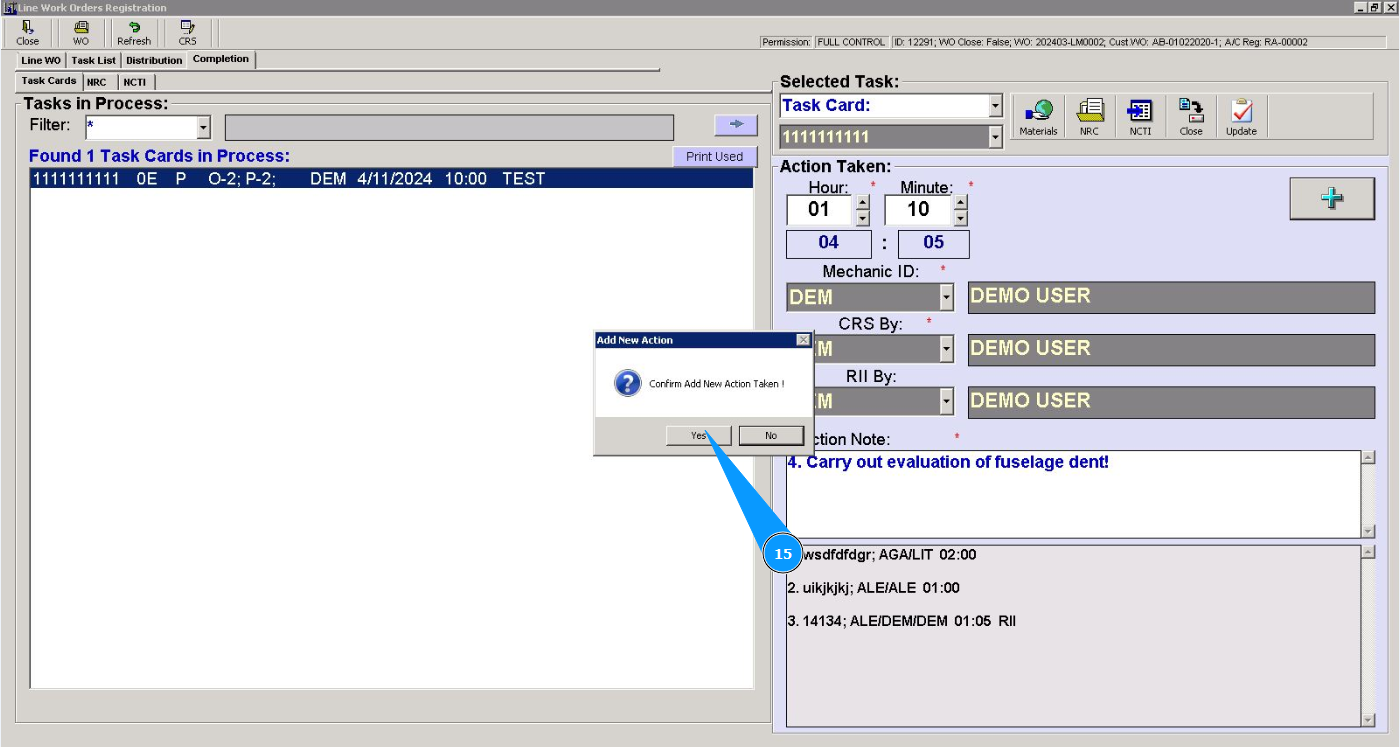This screenshot has height=747, width=1400.
Task: Click the Refresh toolbar icon
Action: pos(134,33)
